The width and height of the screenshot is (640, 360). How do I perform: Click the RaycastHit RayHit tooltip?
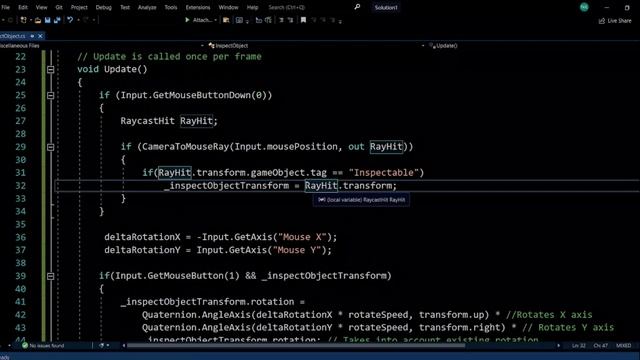(361, 200)
